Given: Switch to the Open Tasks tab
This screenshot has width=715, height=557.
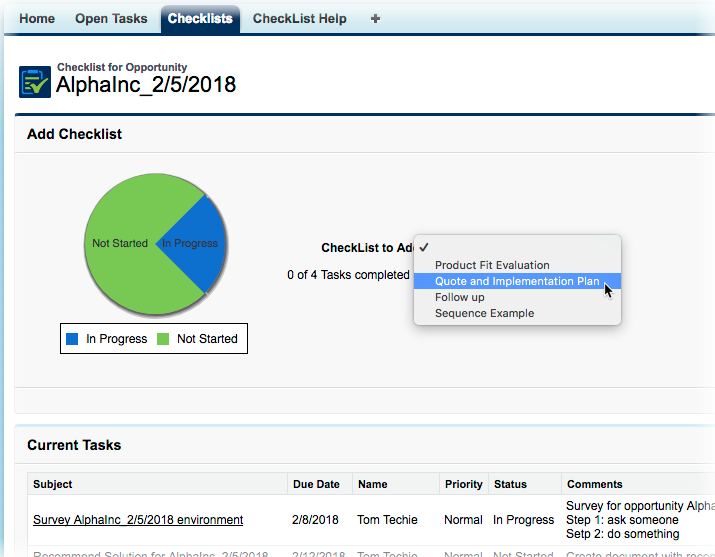Looking at the screenshot, I should click(x=111, y=19).
